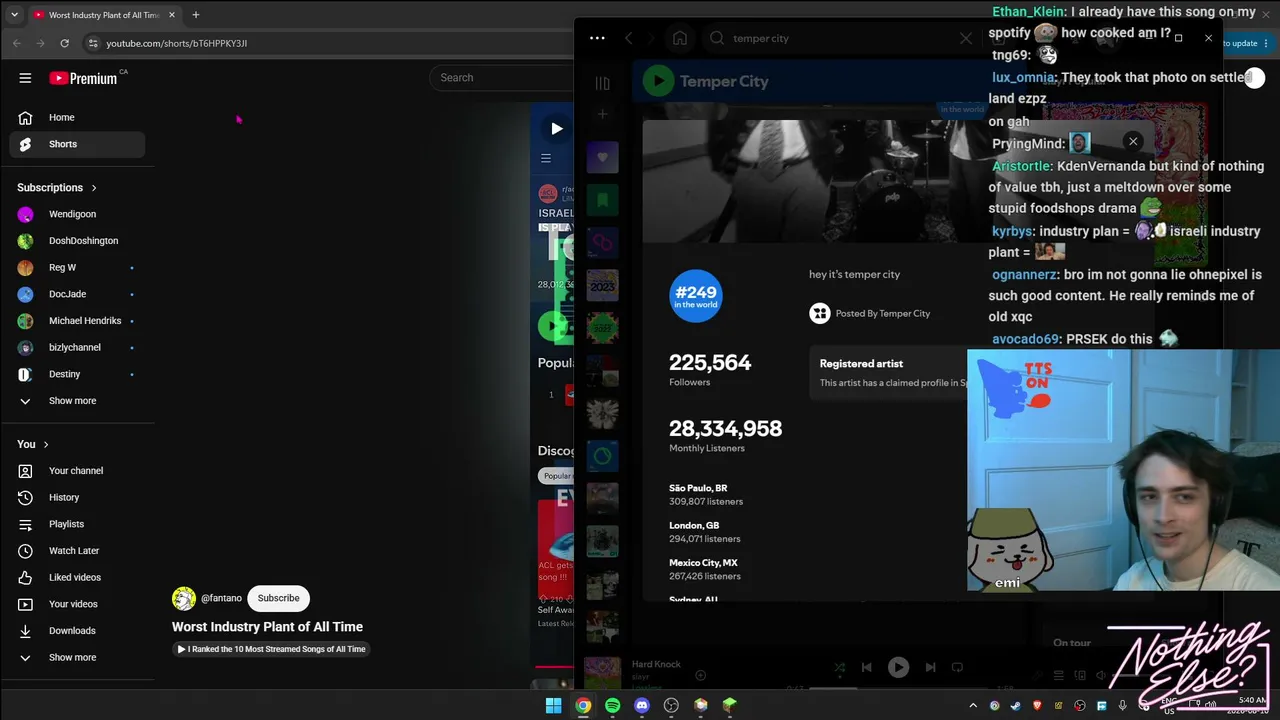Image resolution: width=1280 pixels, height=720 pixels.
Task: Toggle shuffle in the Spotify player
Action: point(839,667)
